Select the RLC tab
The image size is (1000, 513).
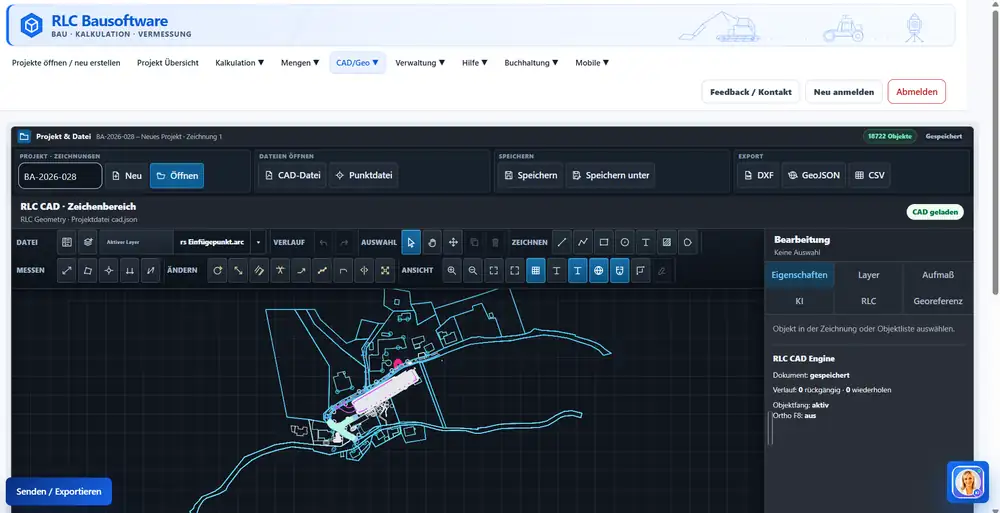(869, 301)
